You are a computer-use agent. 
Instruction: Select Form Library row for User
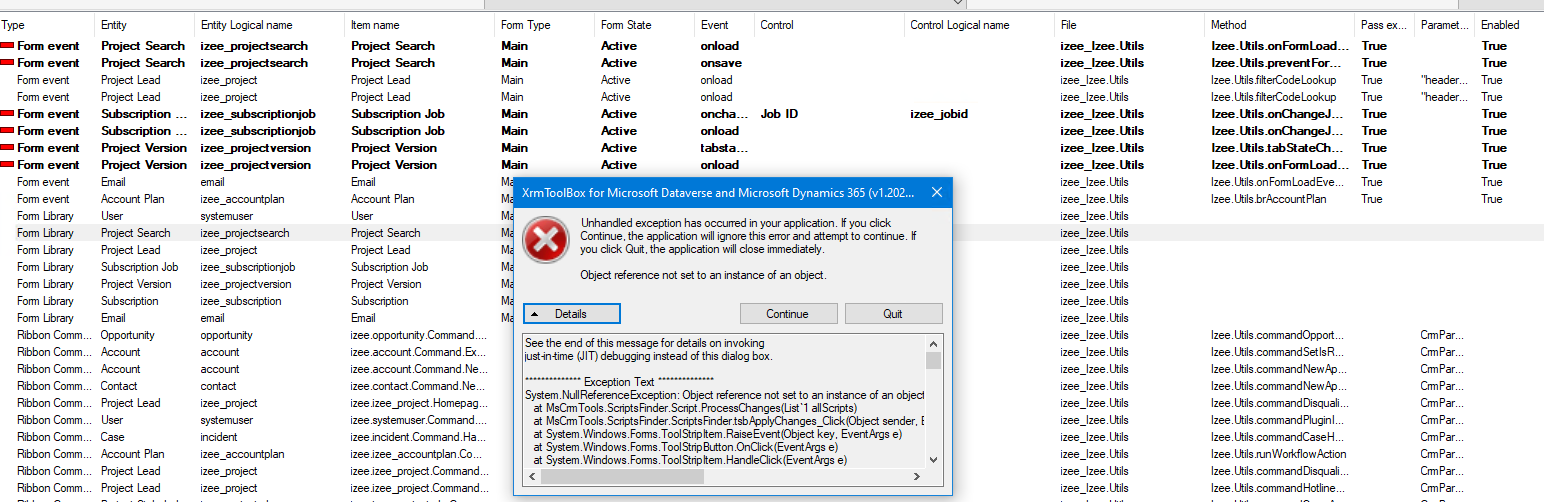(772, 216)
